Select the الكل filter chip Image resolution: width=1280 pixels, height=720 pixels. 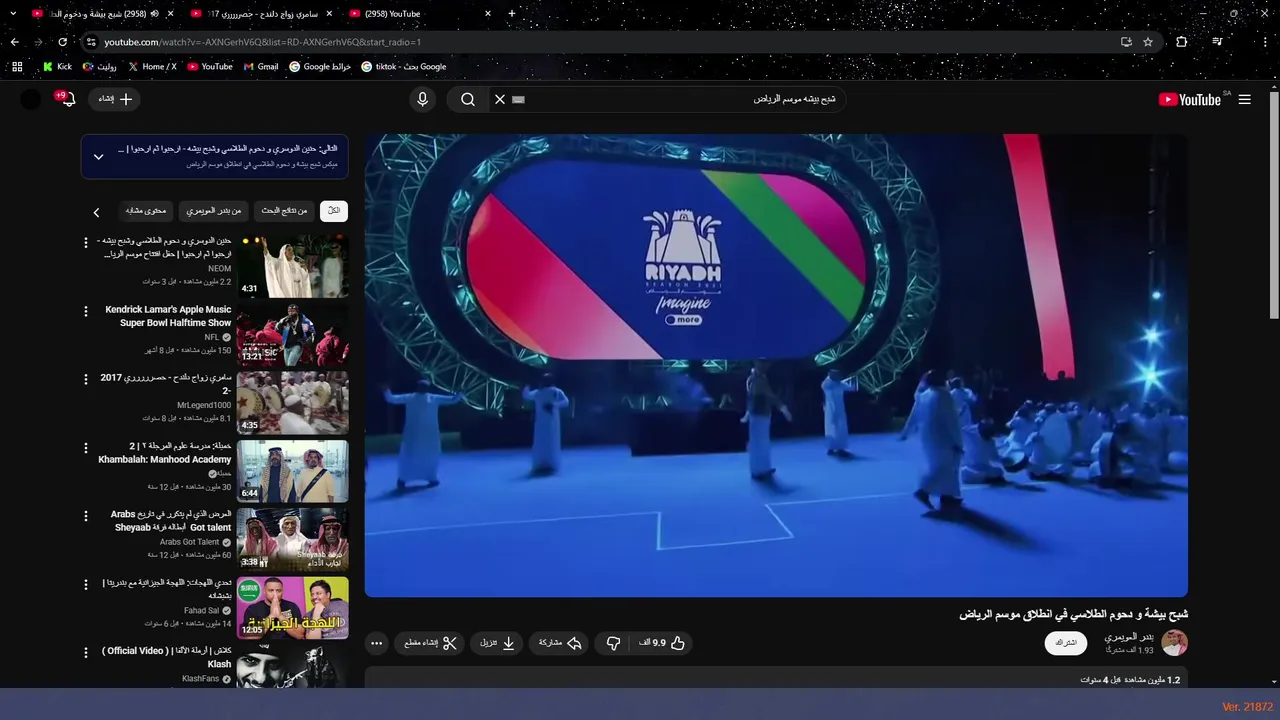(x=334, y=211)
